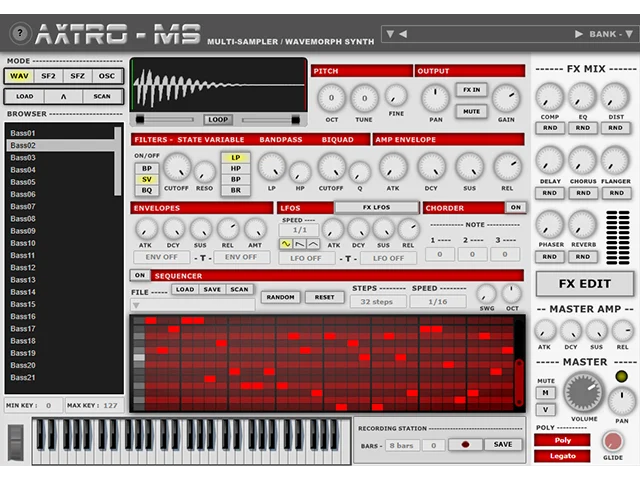This screenshot has height=480, width=640.
Task: Click the FINE tune knob
Action: [396, 96]
